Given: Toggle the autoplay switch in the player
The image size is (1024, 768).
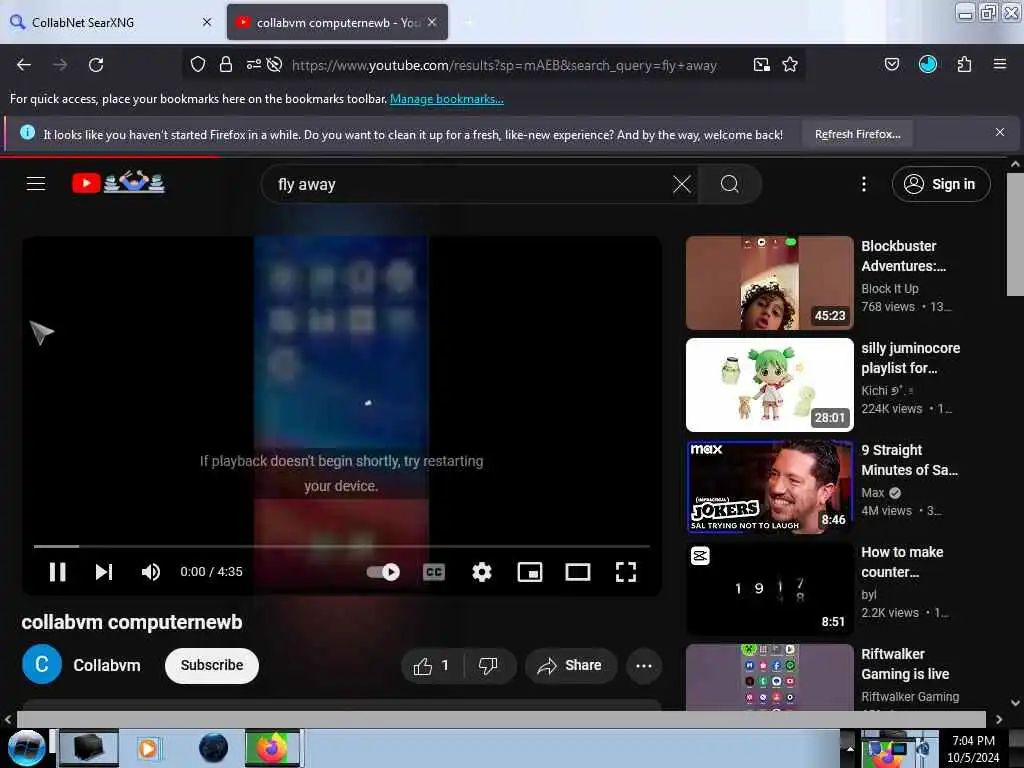Looking at the screenshot, I should 383,572.
